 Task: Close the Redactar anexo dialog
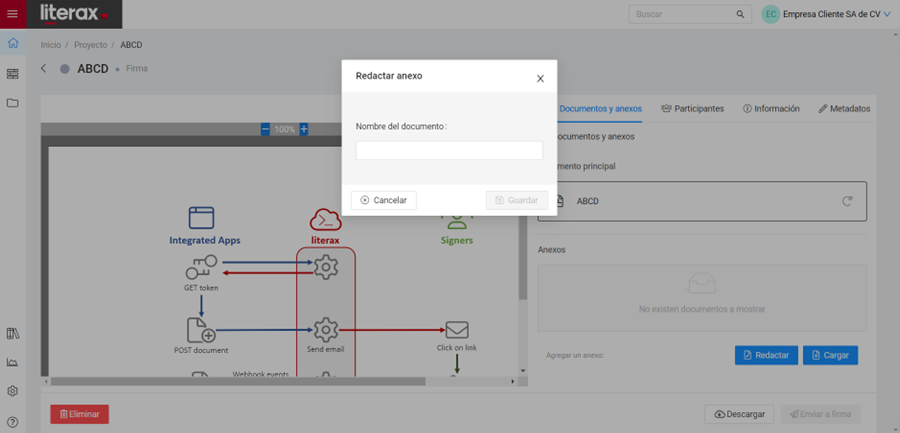(540, 79)
